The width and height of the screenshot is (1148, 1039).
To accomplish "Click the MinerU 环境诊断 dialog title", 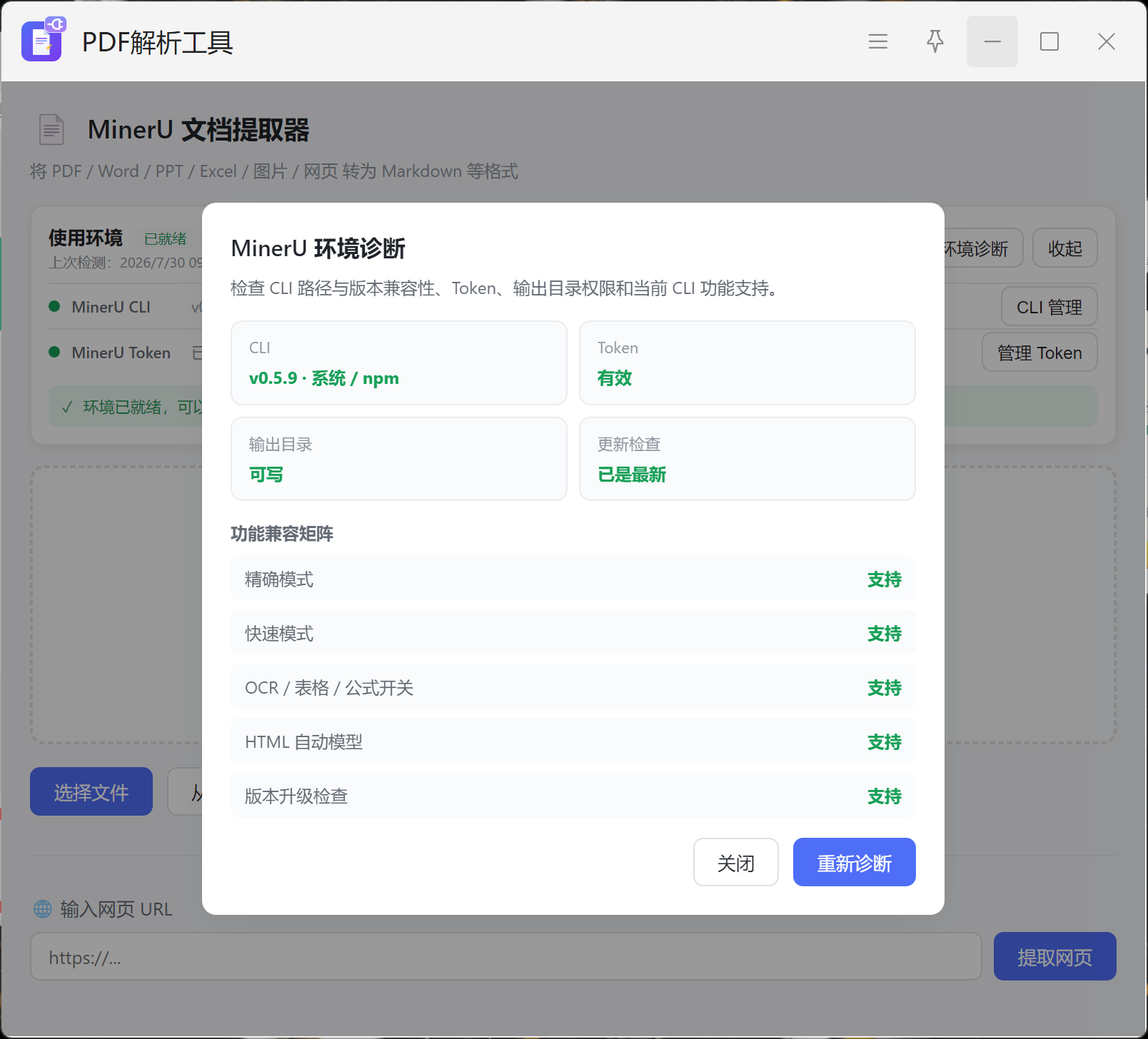I will pos(318,248).
